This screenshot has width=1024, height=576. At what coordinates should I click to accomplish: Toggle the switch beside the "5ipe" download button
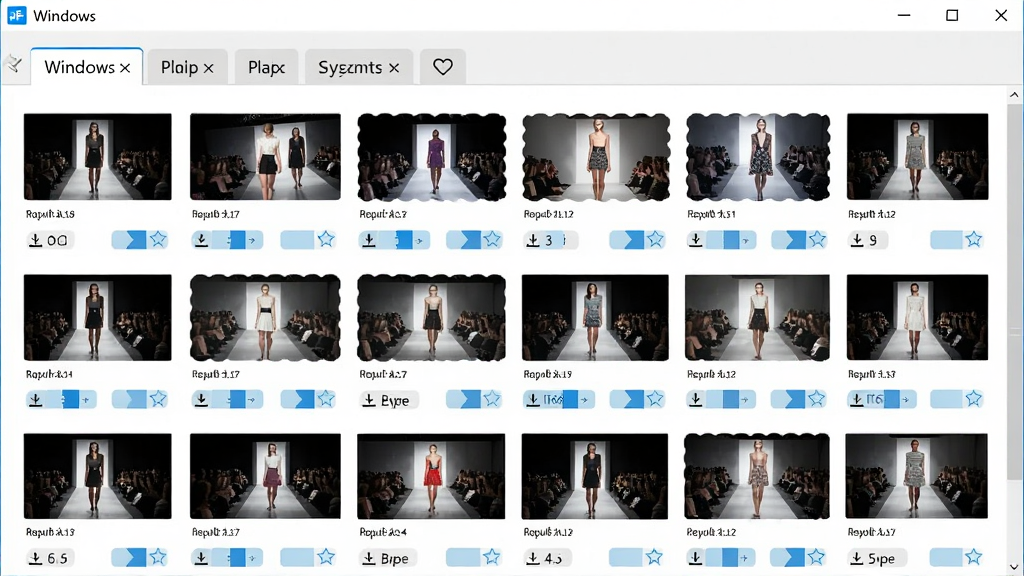[946, 557]
